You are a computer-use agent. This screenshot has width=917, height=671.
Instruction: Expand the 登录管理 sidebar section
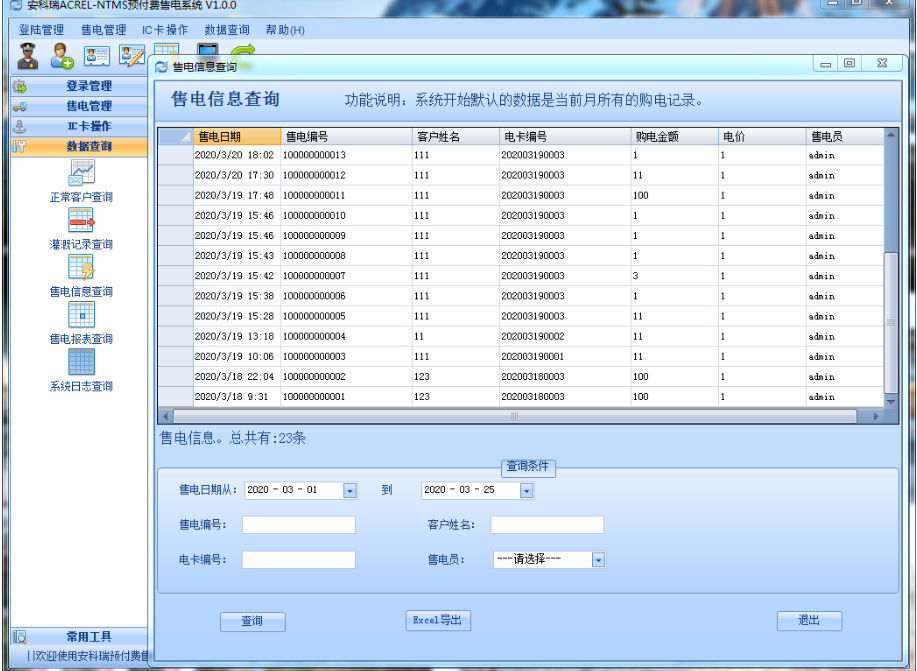pos(80,86)
